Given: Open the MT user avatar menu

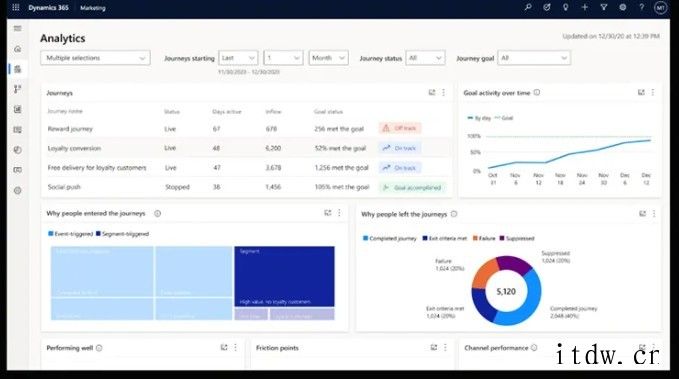Looking at the screenshot, I should [660, 8].
